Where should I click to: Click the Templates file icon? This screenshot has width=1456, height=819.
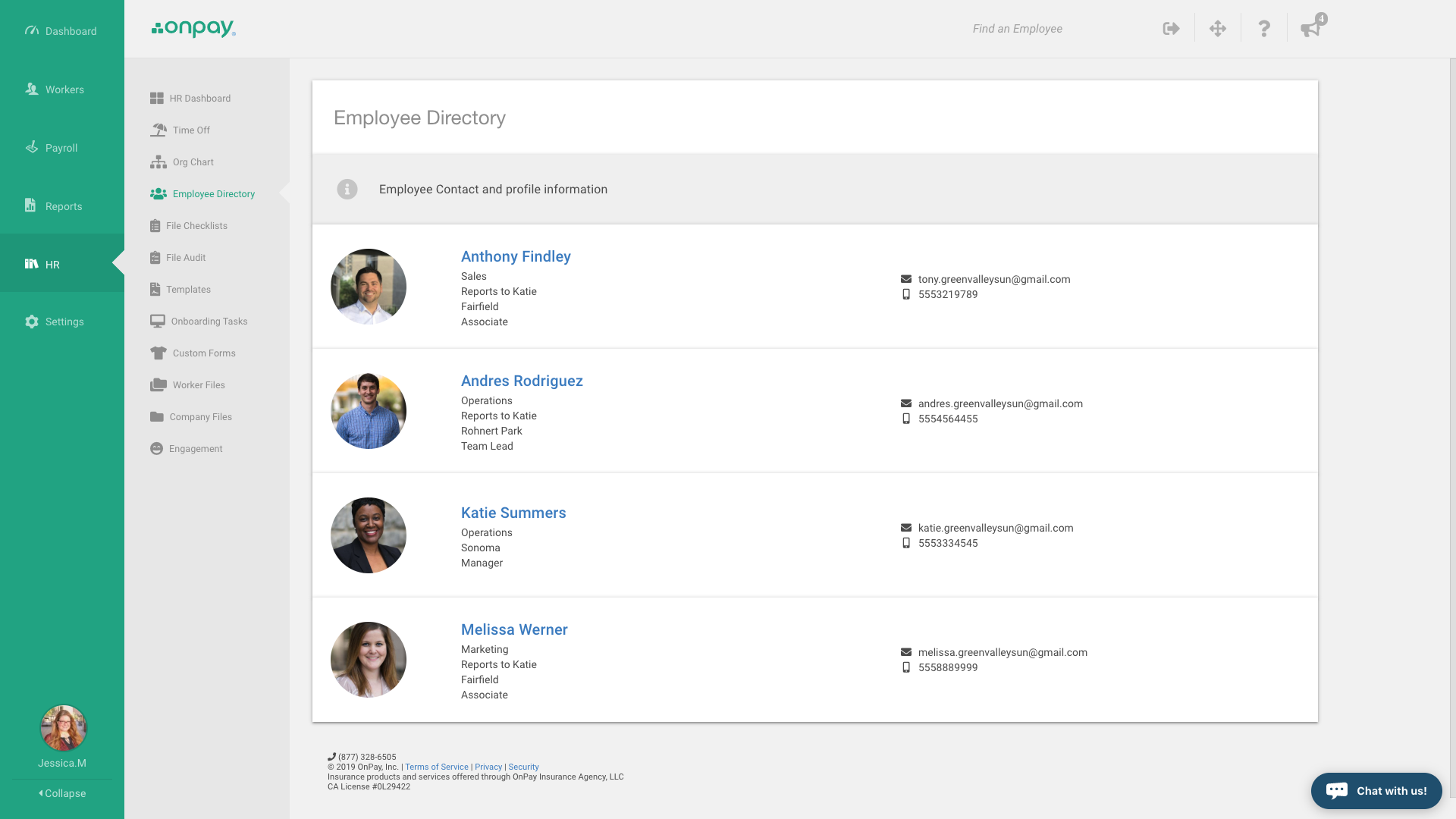pos(155,290)
